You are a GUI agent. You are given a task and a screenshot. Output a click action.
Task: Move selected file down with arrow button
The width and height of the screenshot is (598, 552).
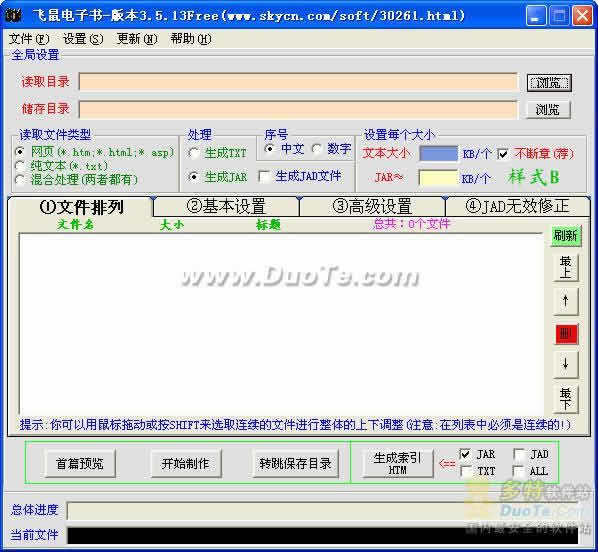click(566, 364)
